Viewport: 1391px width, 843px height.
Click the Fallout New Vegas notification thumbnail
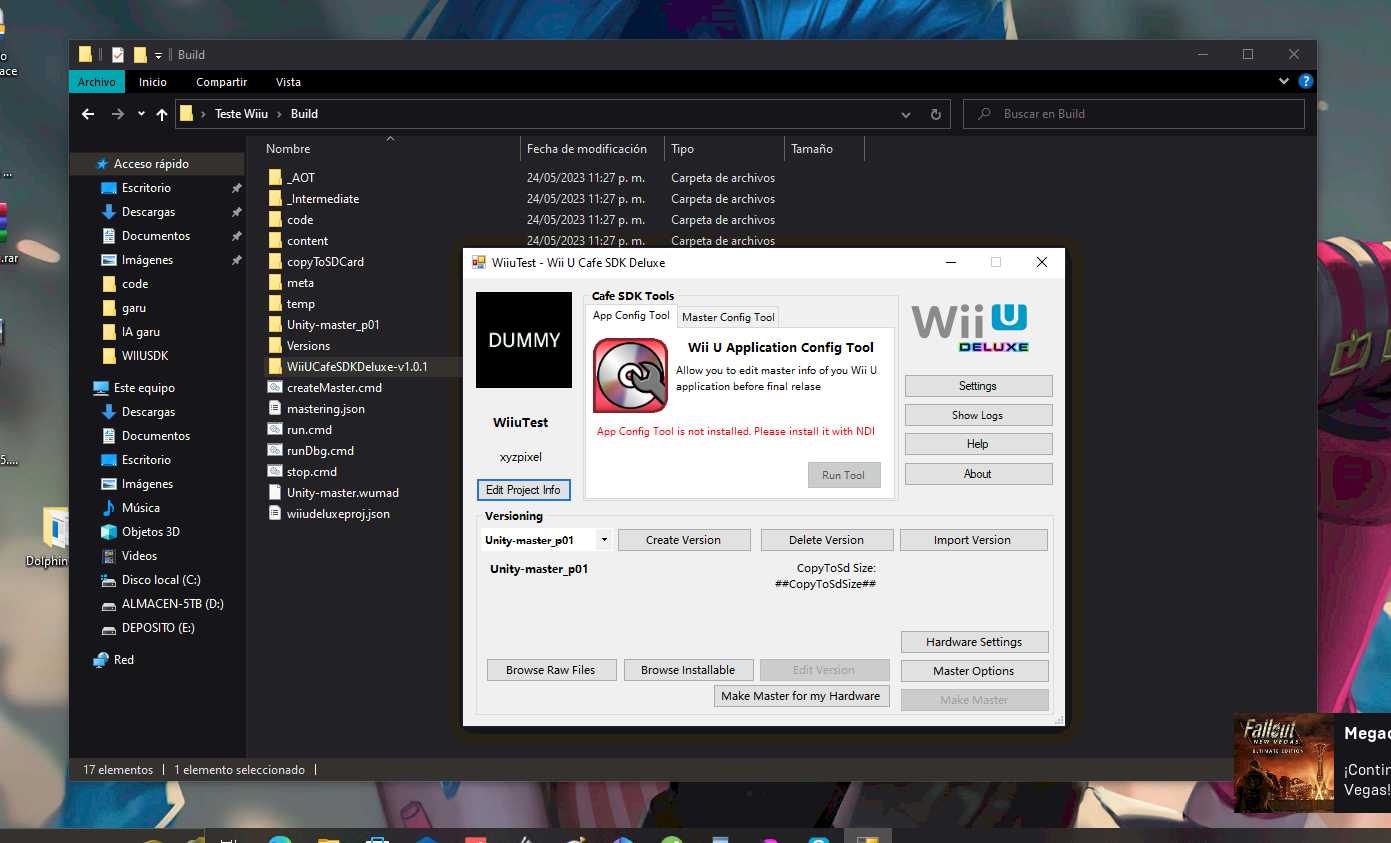coord(1284,763)
